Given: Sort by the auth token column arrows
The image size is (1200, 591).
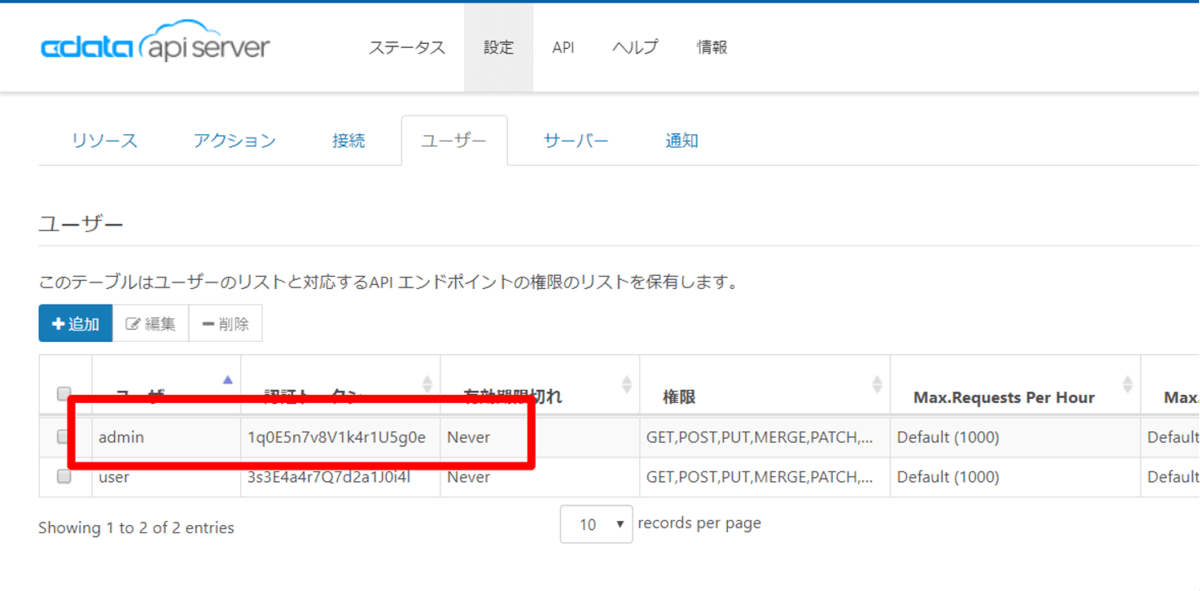Looking at the screenshot, I should click(427, 384).
